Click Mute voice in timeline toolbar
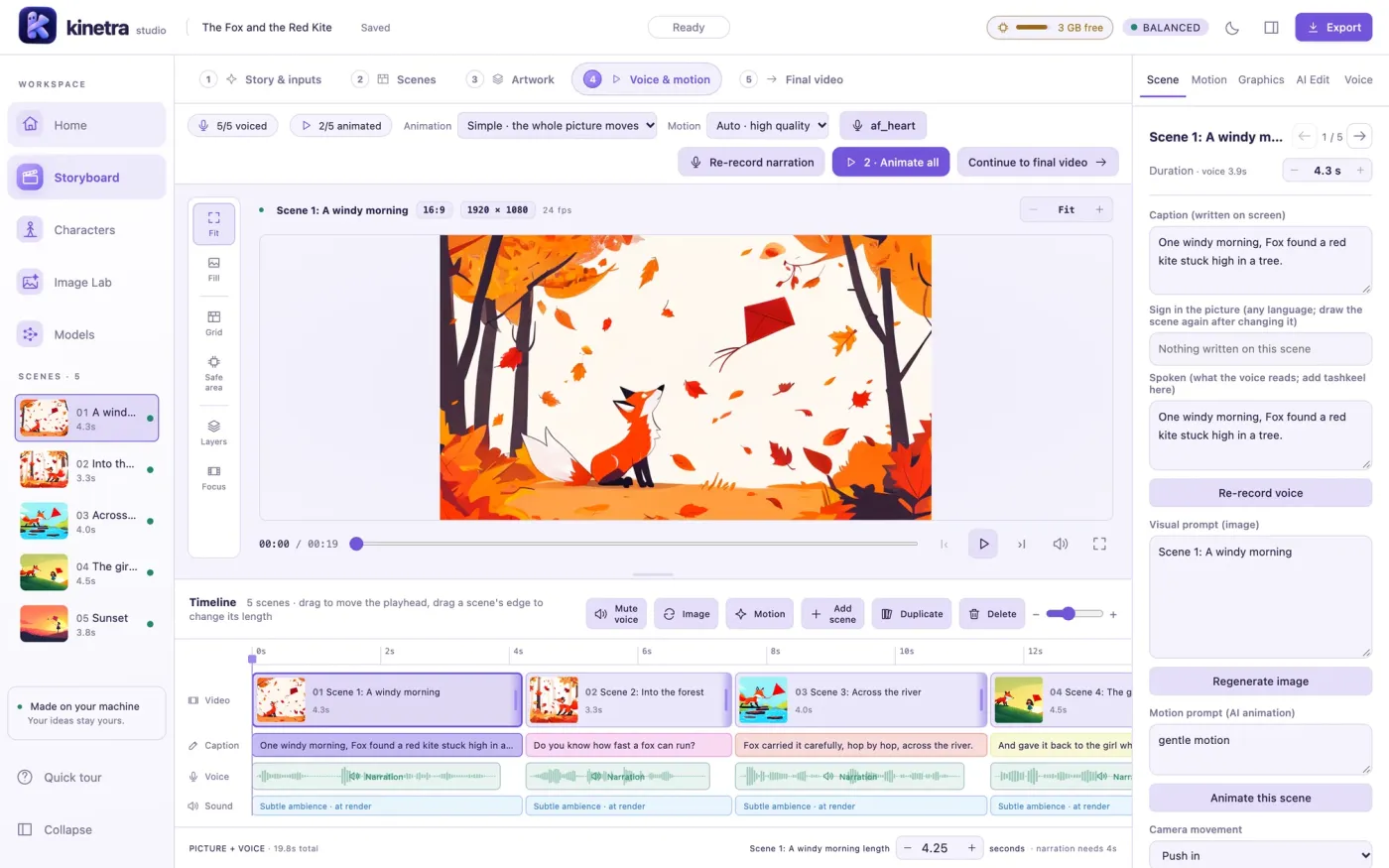1389x868 pixels. 616,614
